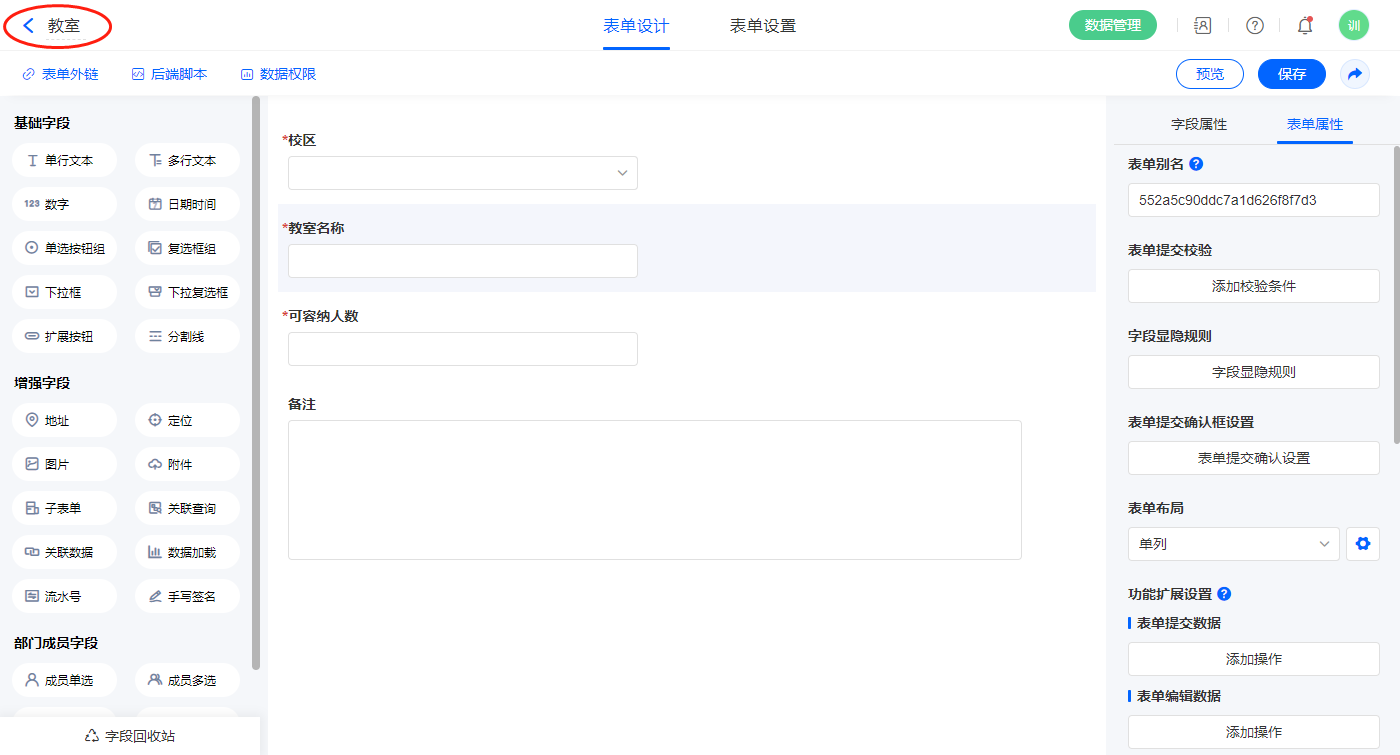1400x755 pixels.
Task: Click the share arrow icon beside 保存
Action: click(x=1355, y=74)
